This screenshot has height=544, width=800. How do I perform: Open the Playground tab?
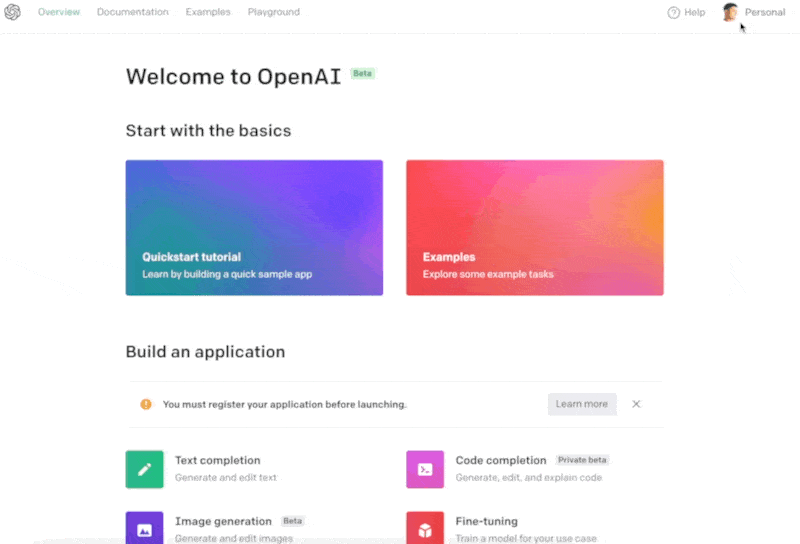[x=274, y=12]
